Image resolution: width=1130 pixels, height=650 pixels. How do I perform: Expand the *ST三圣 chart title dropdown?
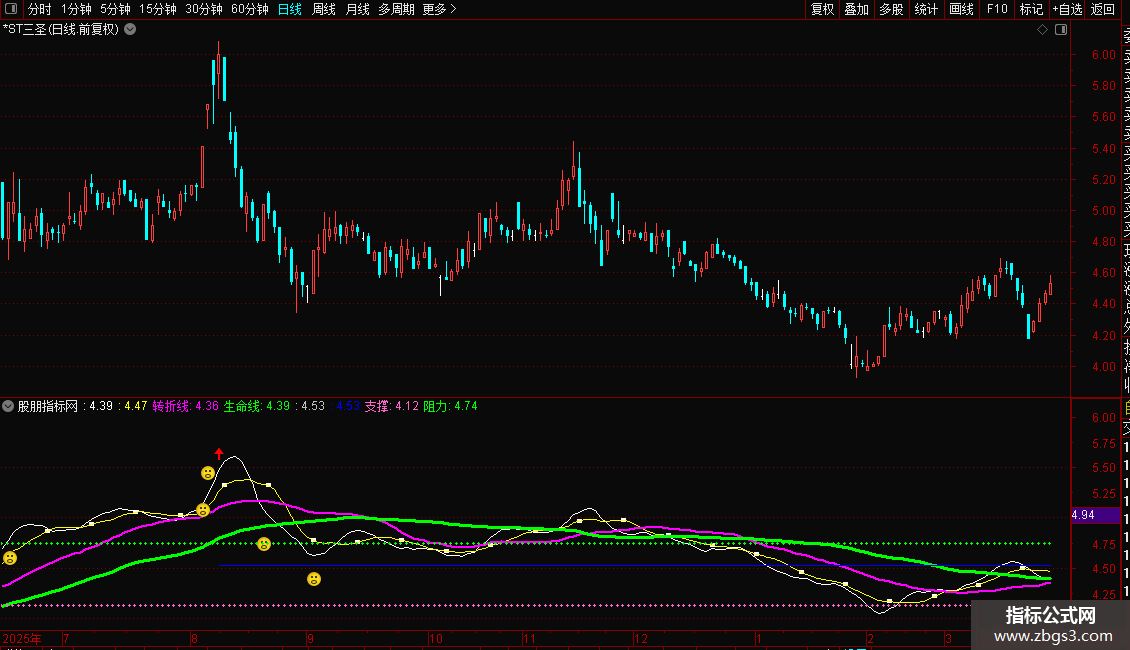pos(130,29)
